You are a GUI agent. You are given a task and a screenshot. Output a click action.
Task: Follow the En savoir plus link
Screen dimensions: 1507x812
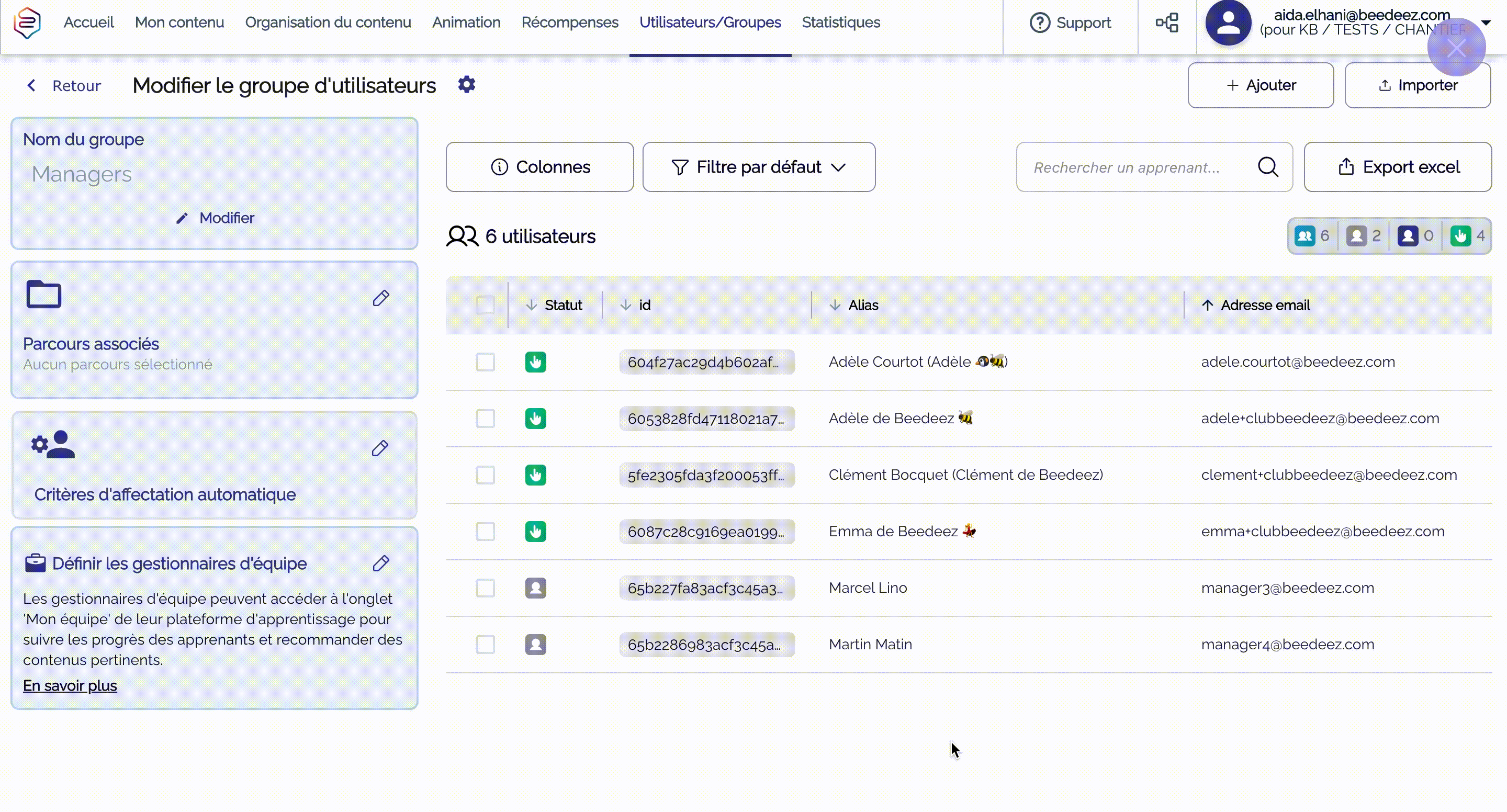coord(70,685)
